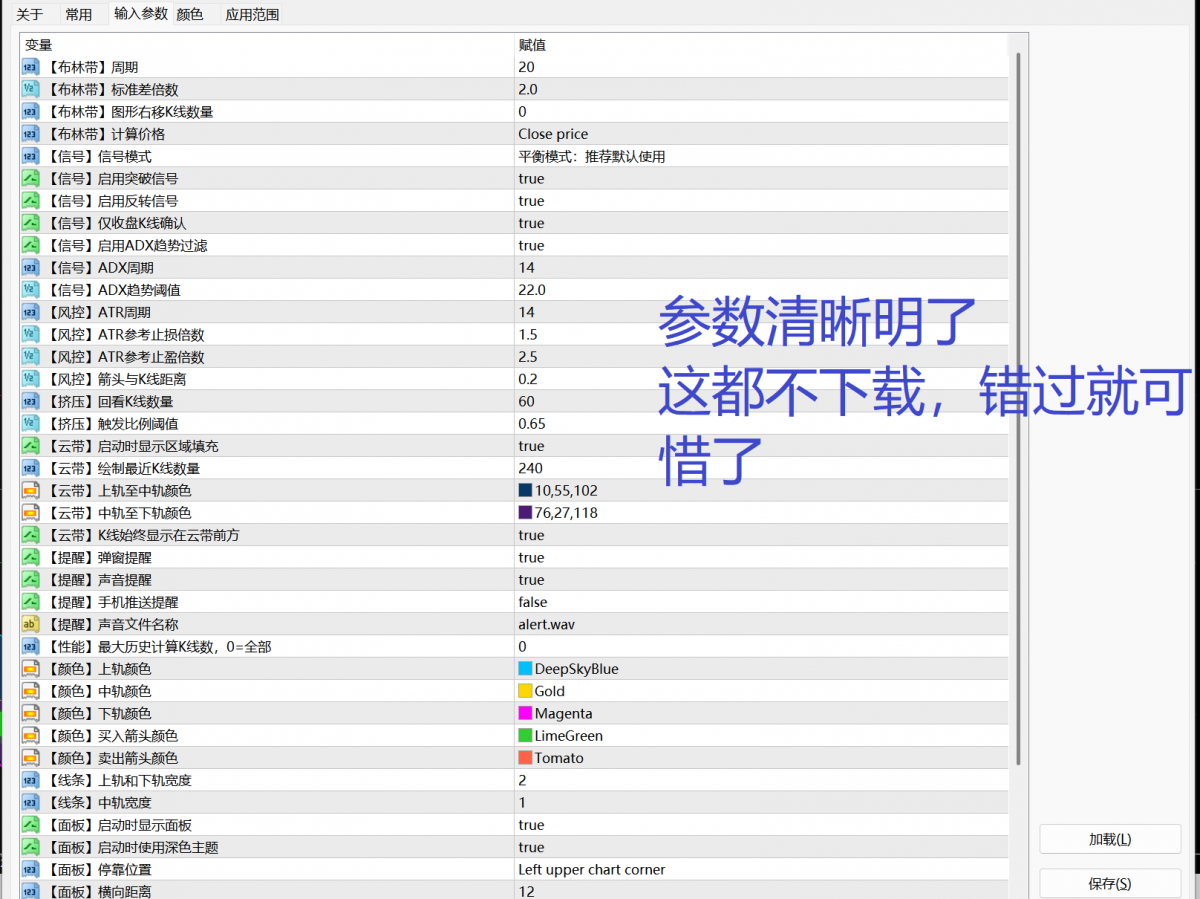Image resolution: width=1200 pixels, height=899 pixels.
Task: Switch to the 颜色 tab
Action: pyautogui.click(x=190, y=14)
